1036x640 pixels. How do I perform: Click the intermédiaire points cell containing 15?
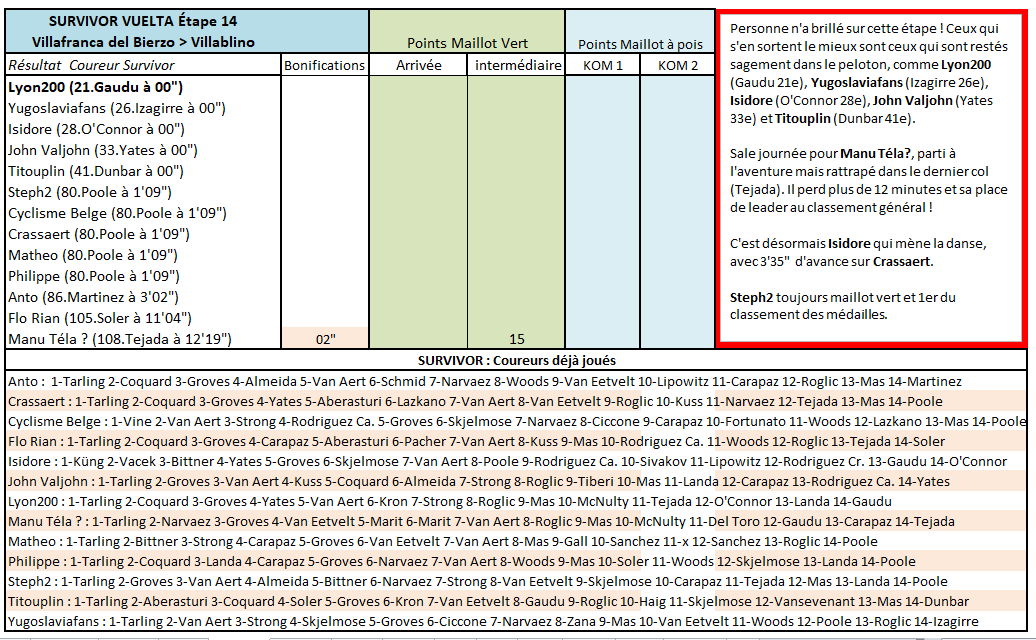click(x=517, y=339)
